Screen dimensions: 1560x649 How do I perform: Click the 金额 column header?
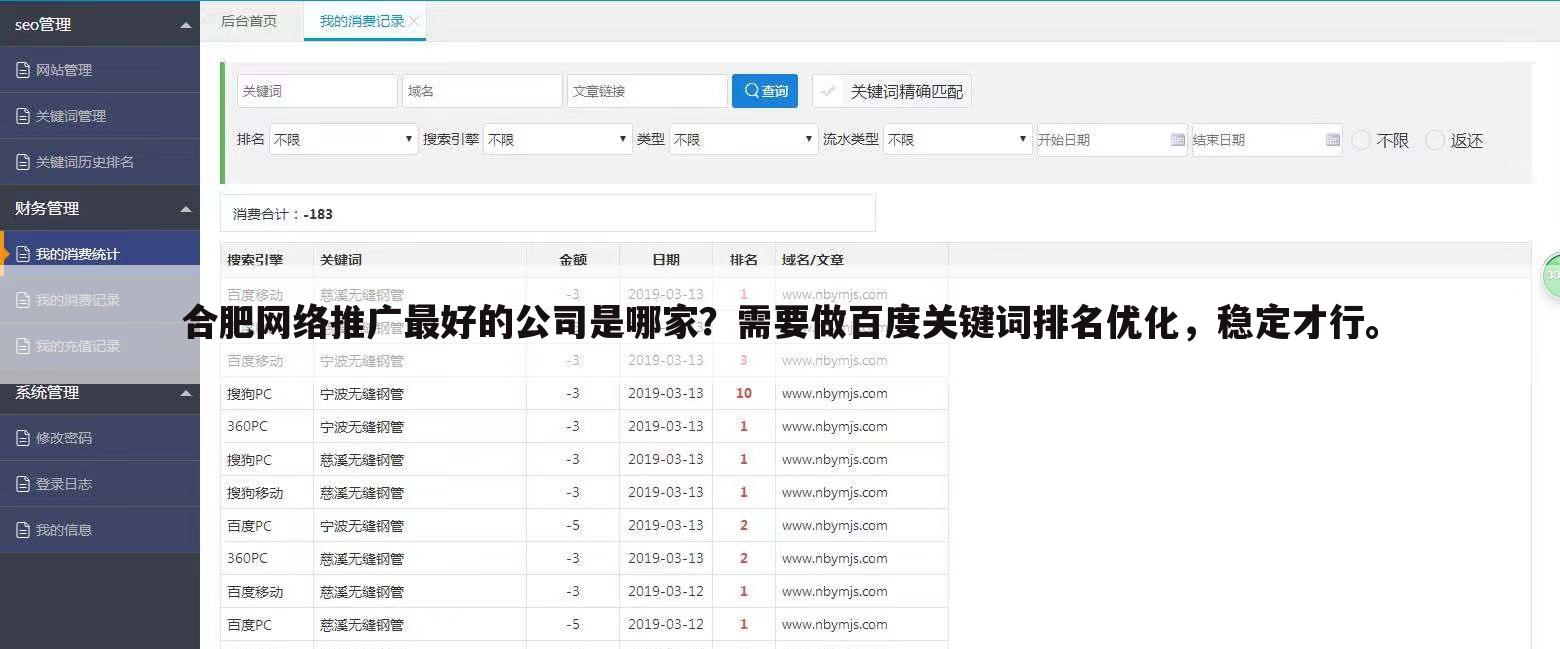pyautogui.click(x=573, y=260)
